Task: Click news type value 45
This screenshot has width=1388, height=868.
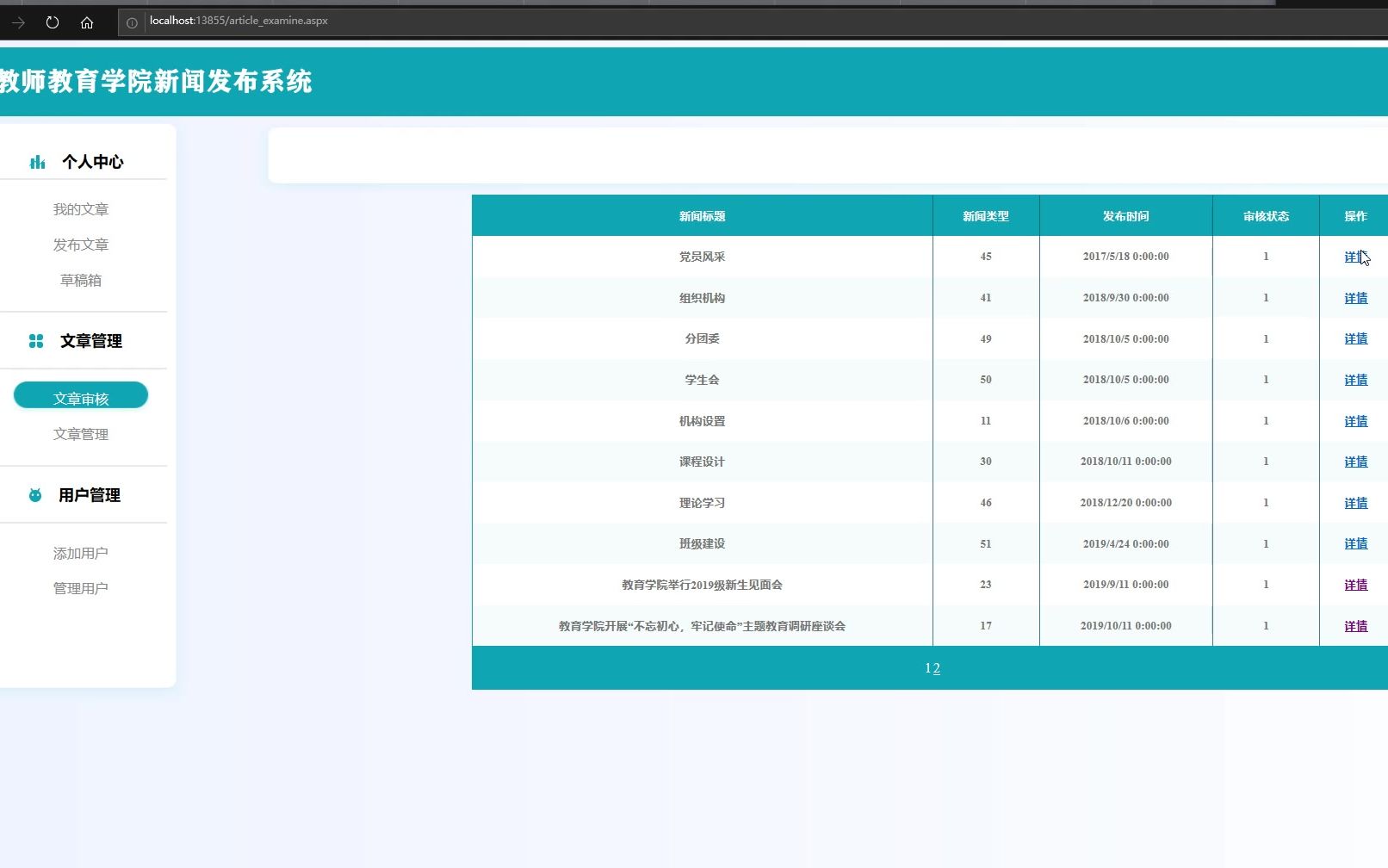Action: (x=986, y=257)
